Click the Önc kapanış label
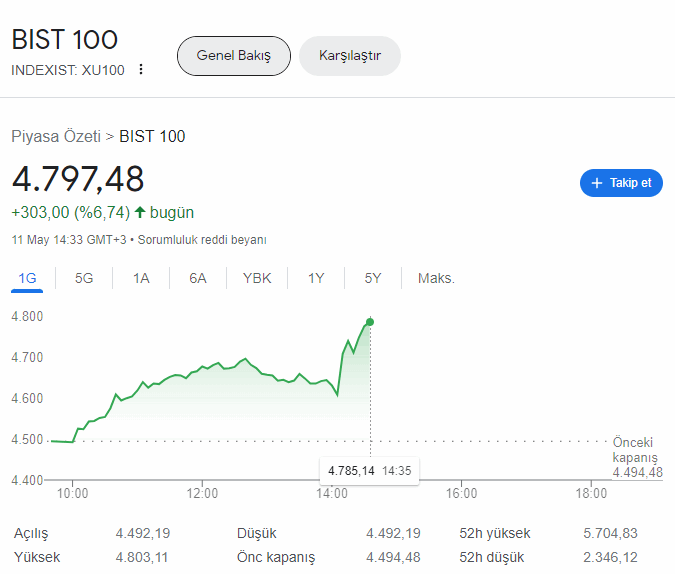 276,558
